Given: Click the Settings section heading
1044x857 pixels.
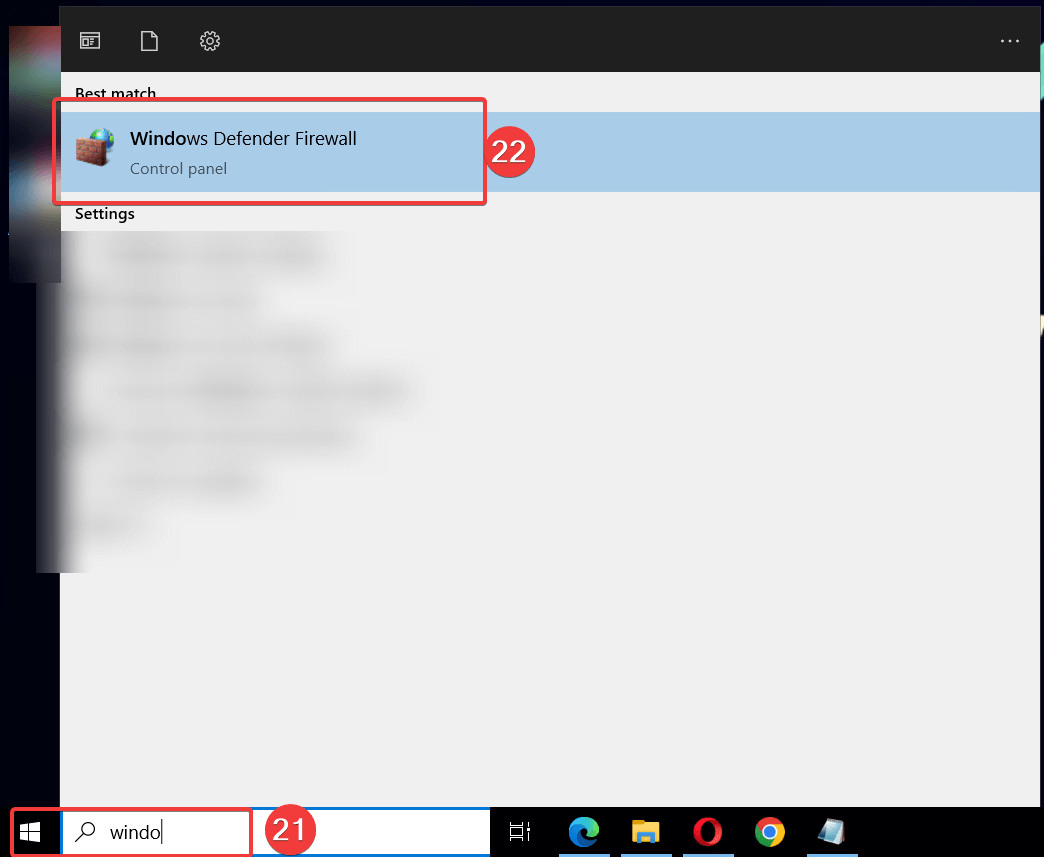Looking at the screenshot, I should click(x=105, y=214).
